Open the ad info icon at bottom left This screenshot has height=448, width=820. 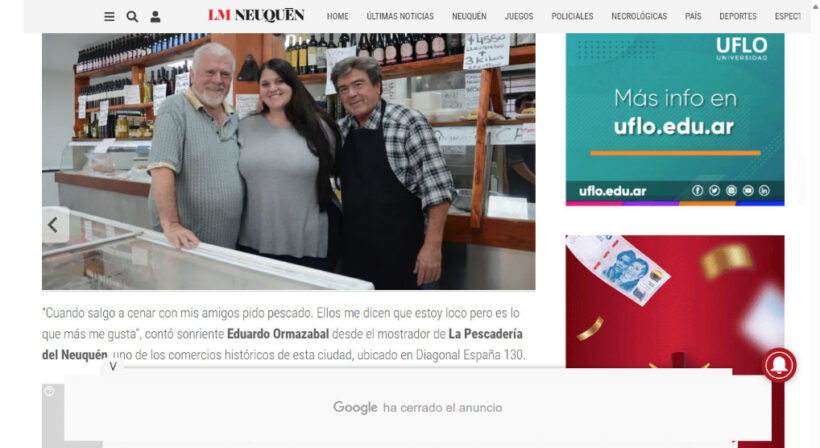click(x=49, y=390)
